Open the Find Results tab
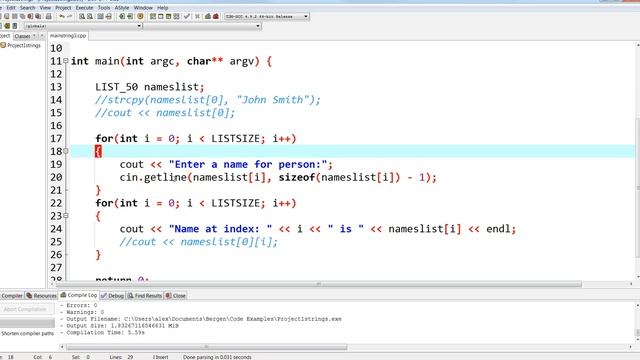The width and height of the screenshot is (640, 360). click(x=145, y=296)
